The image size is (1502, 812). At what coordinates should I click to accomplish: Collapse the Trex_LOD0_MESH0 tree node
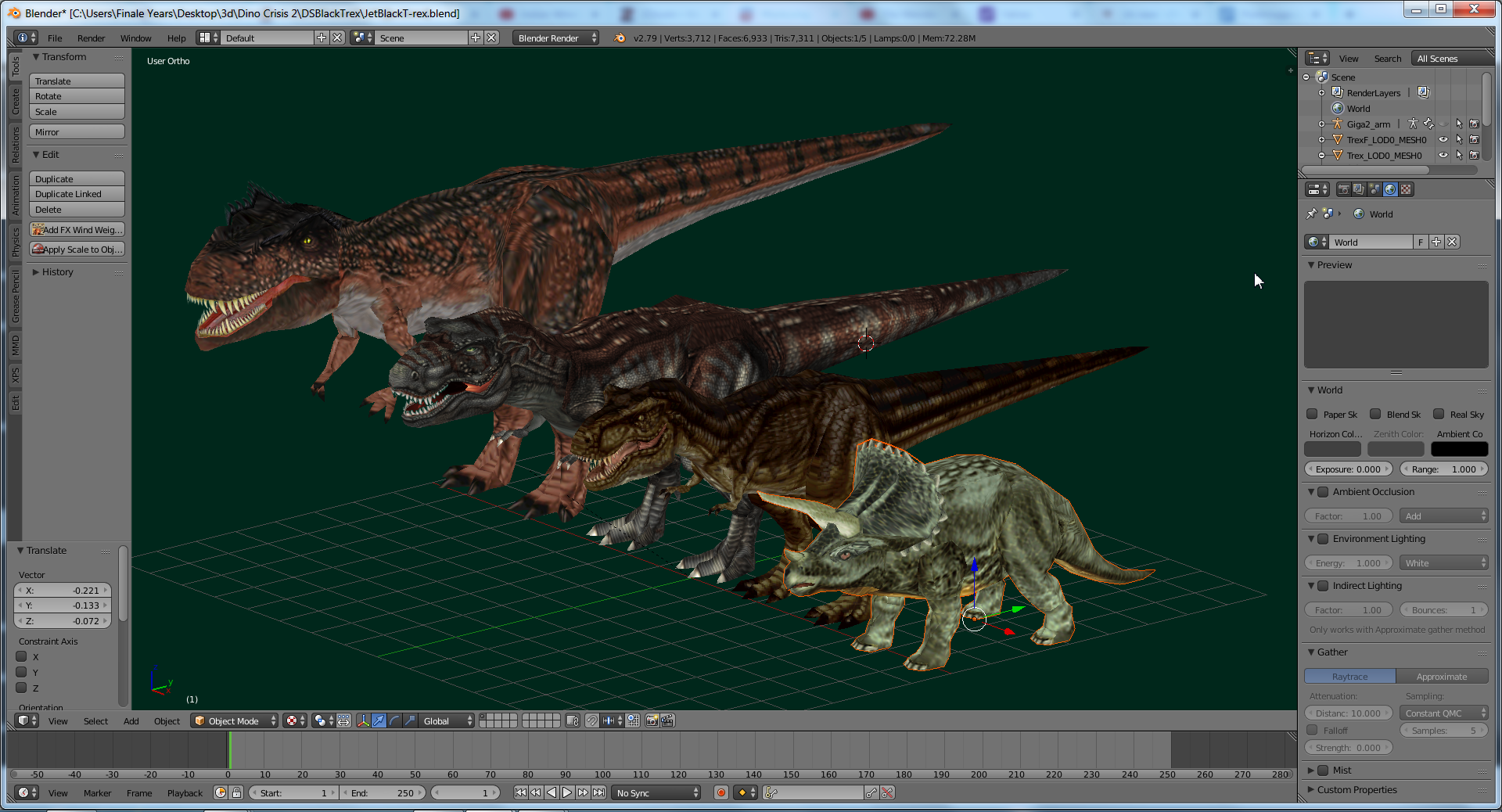(x=1322, y=155)
